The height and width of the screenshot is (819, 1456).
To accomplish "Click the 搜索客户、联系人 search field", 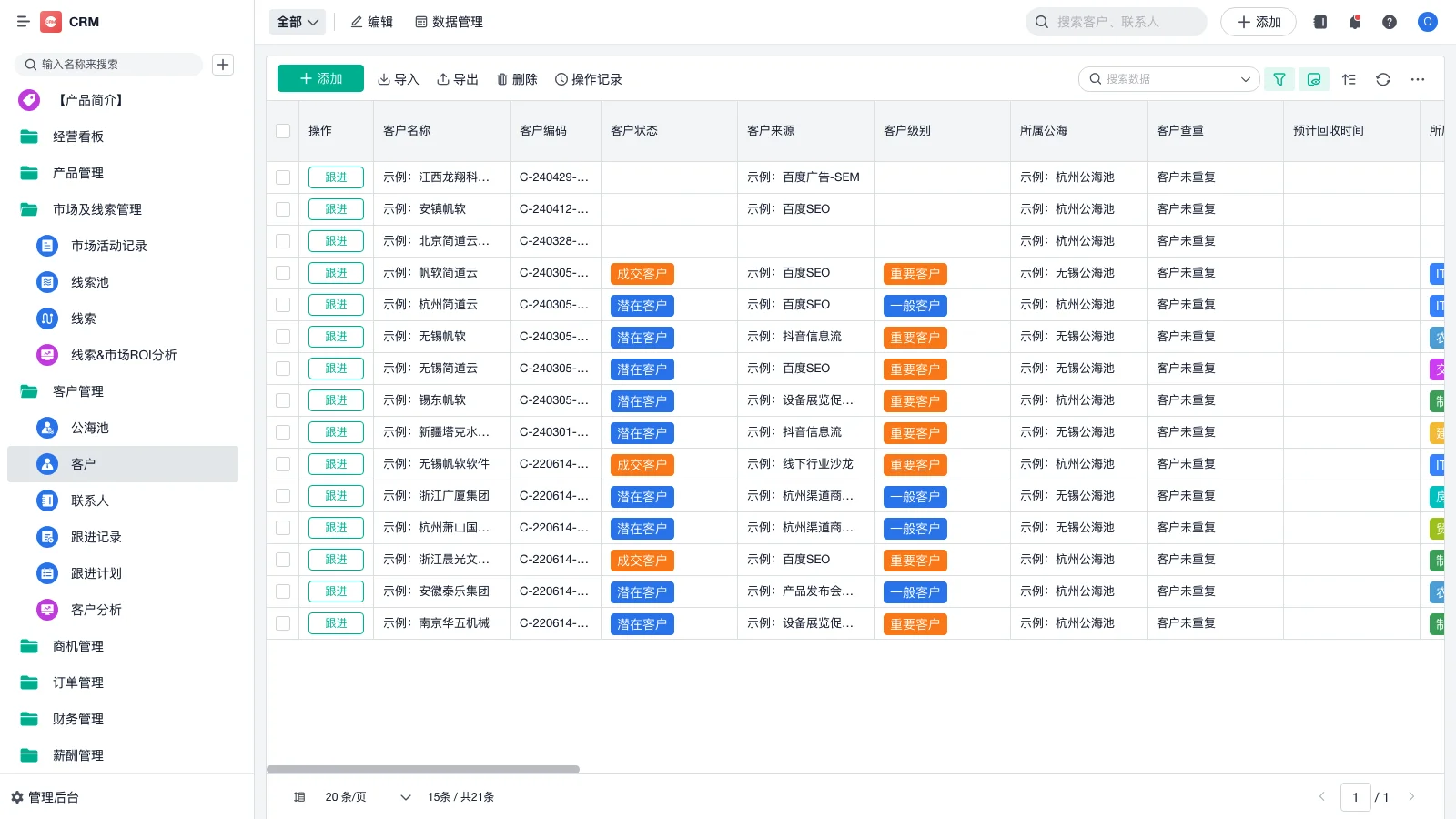I will (x=1117, y=22).
